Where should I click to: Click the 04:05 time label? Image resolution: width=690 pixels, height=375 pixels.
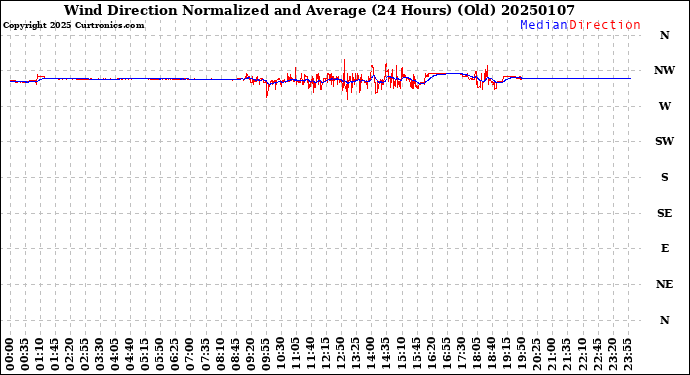coord(115,355)
